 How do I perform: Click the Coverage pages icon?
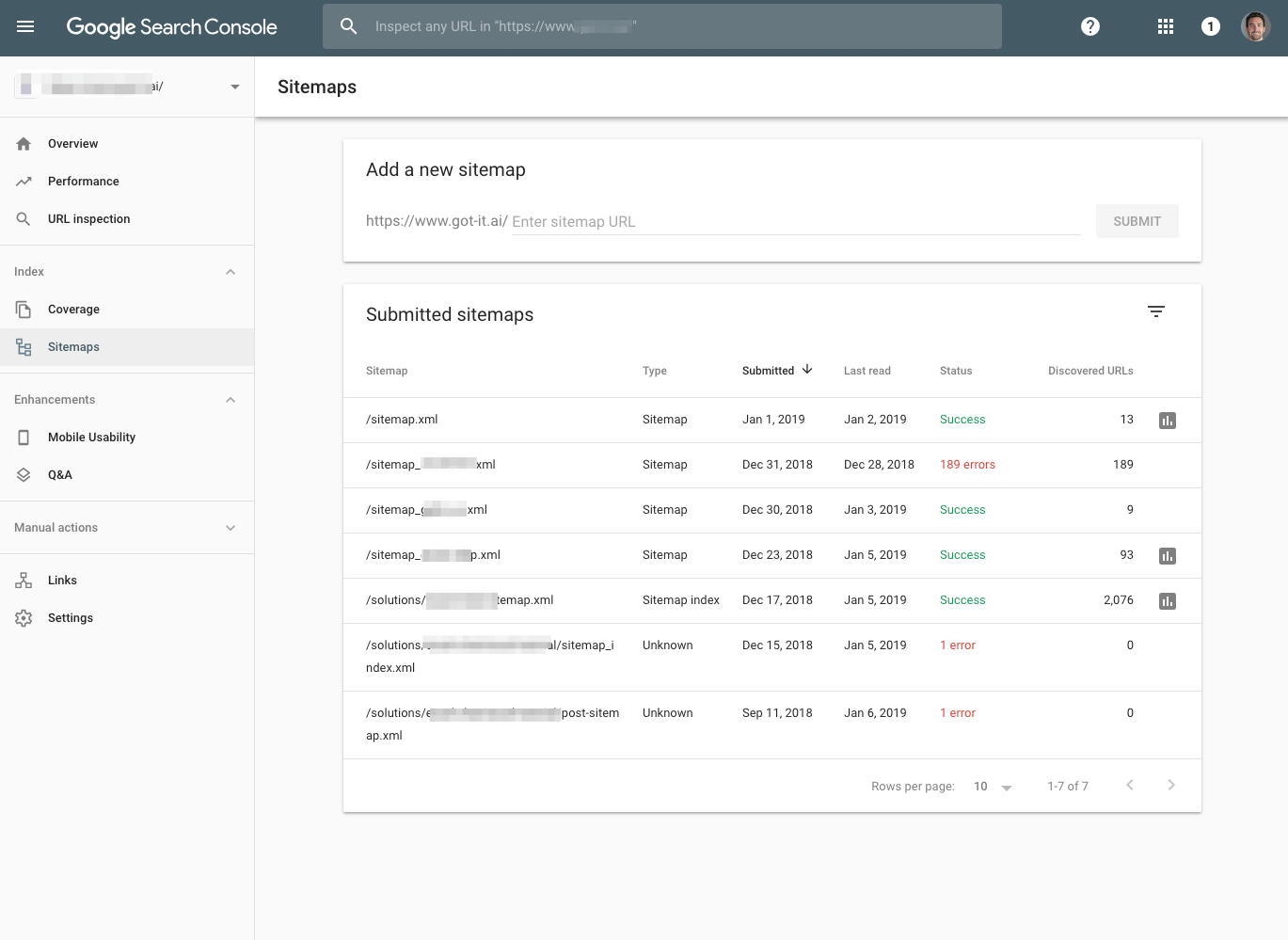click(x=24, y=310)
